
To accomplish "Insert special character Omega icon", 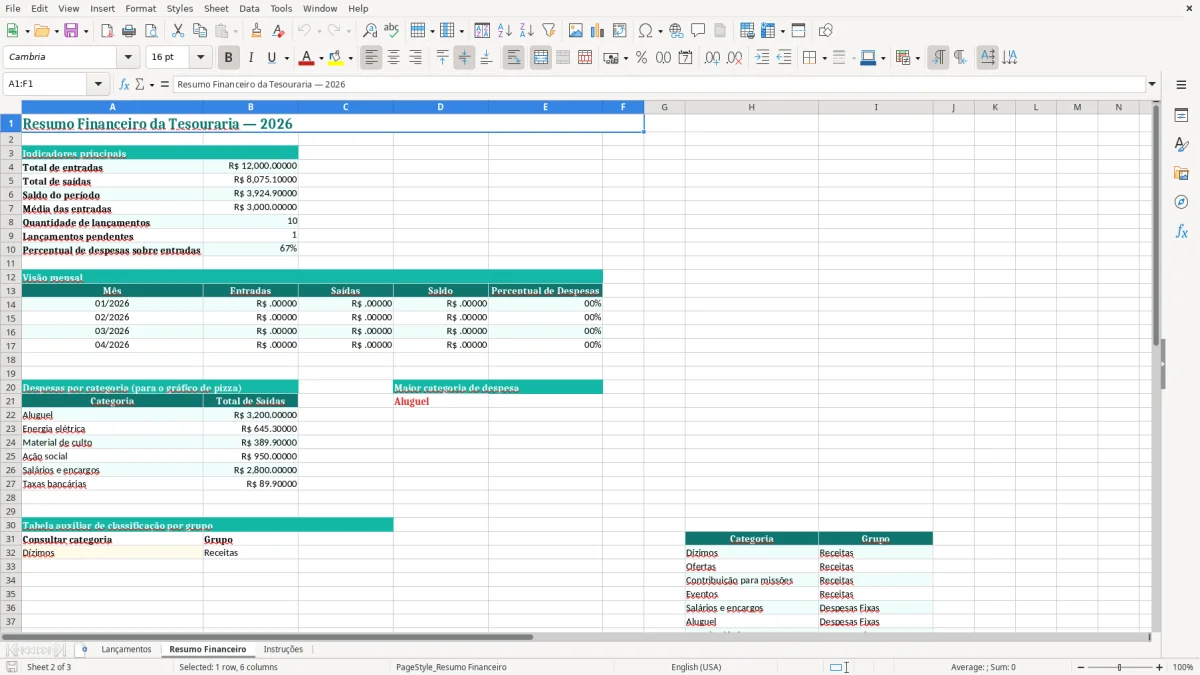I will (646, 31).
